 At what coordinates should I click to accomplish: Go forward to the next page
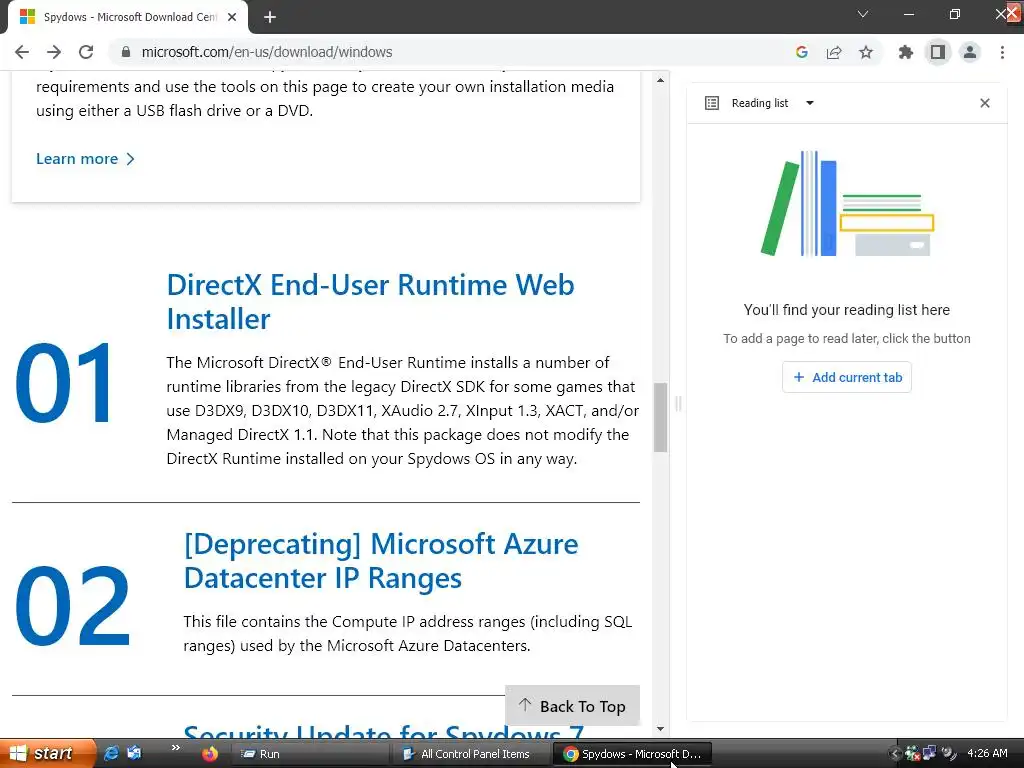pos(54,52)
